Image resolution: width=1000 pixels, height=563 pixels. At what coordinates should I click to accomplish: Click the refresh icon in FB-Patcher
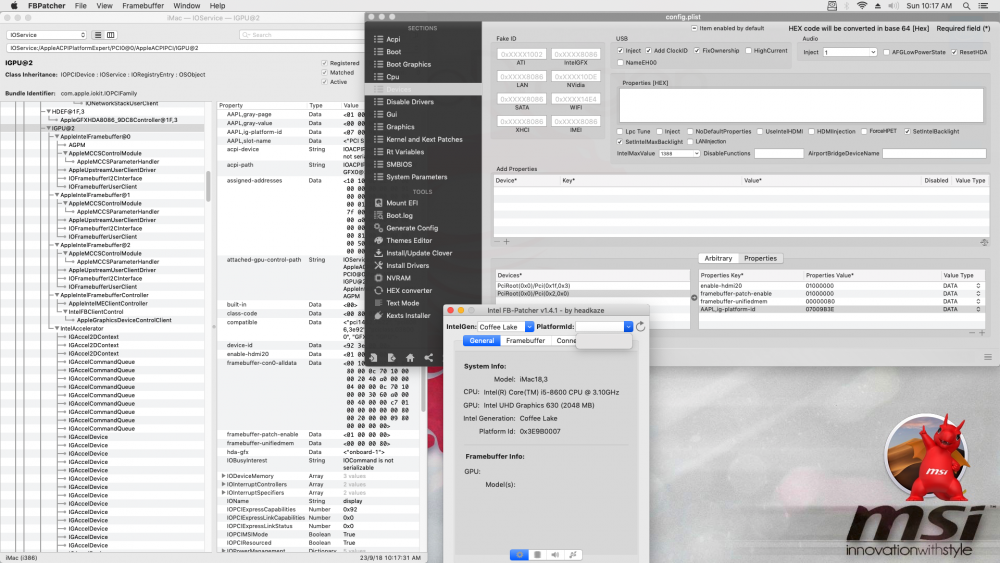click(x=641, y=326)
